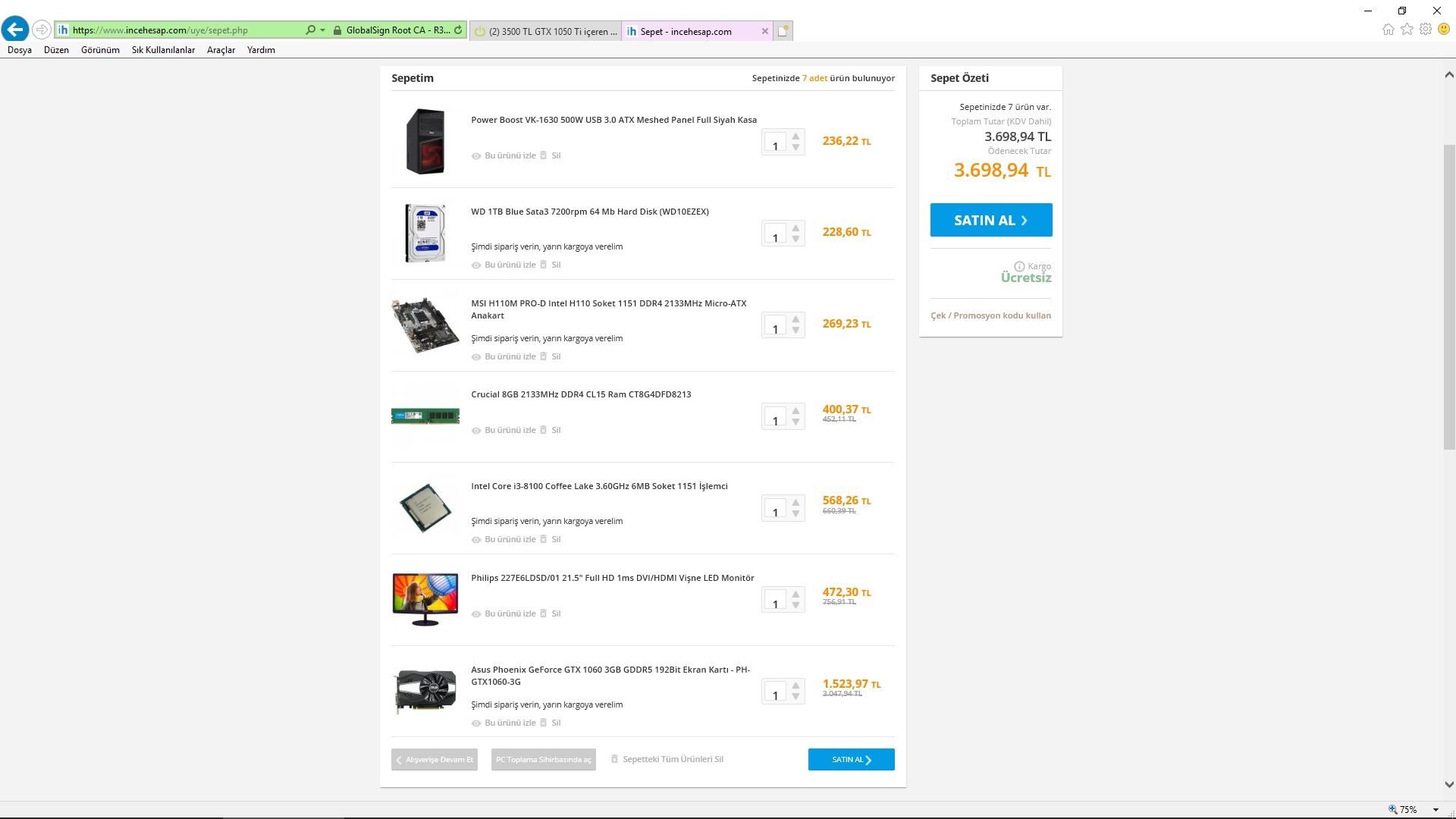Watch the Power Boost case via eye icon

pyautogui.click(x=476, y=156)
